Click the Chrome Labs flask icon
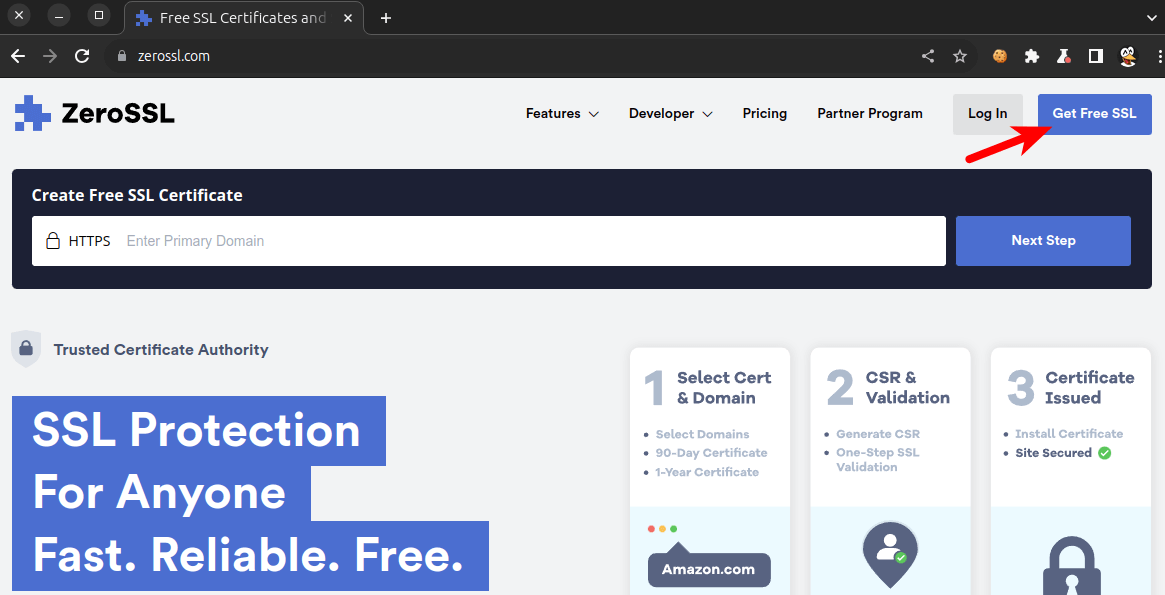 1063,56
